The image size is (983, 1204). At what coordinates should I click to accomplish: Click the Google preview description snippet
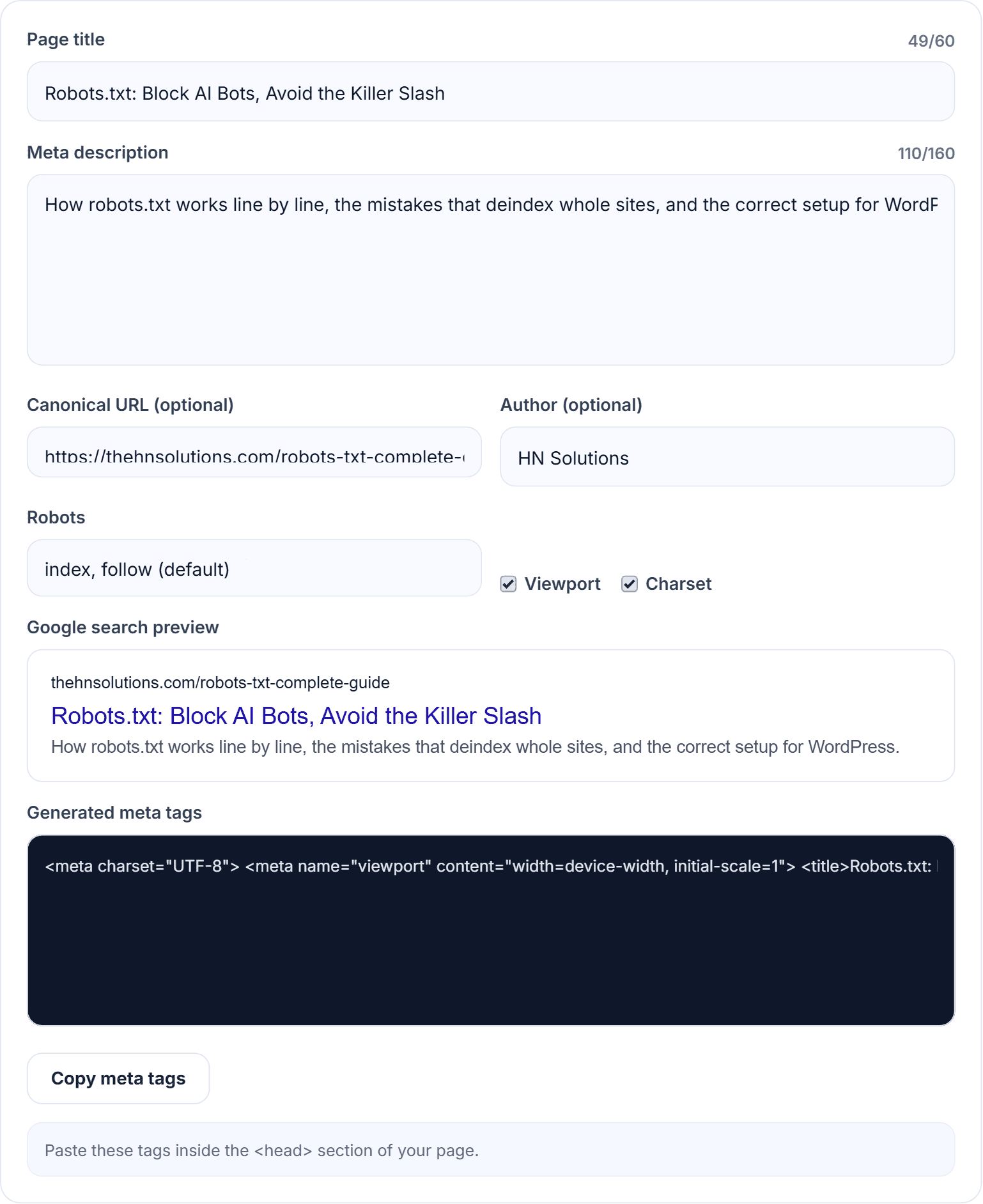[x=475, y=747]
